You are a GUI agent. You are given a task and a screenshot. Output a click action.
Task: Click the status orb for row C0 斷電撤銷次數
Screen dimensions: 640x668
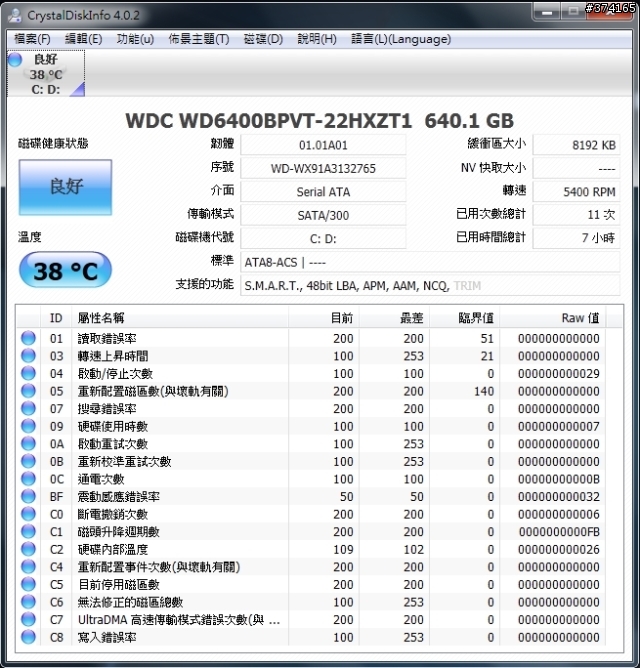[x=28, y=514]
